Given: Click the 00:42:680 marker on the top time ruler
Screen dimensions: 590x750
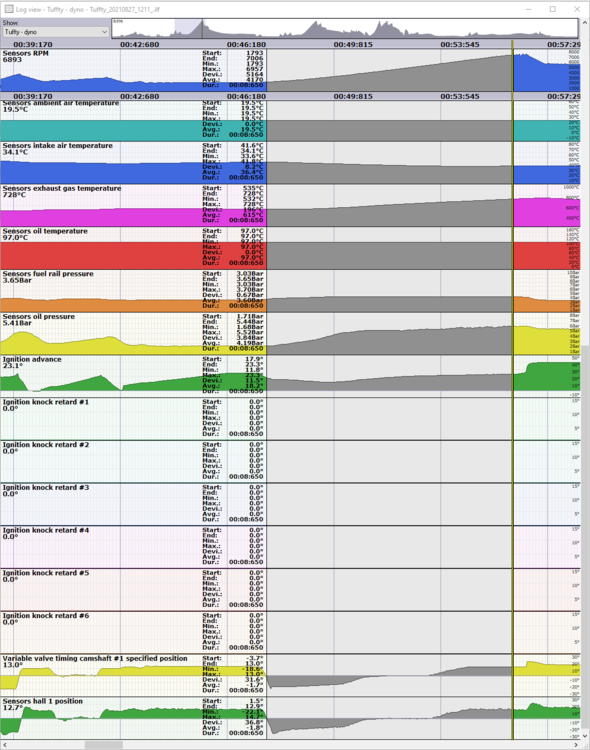Looking at the screenshot, I should pos(139,44).
